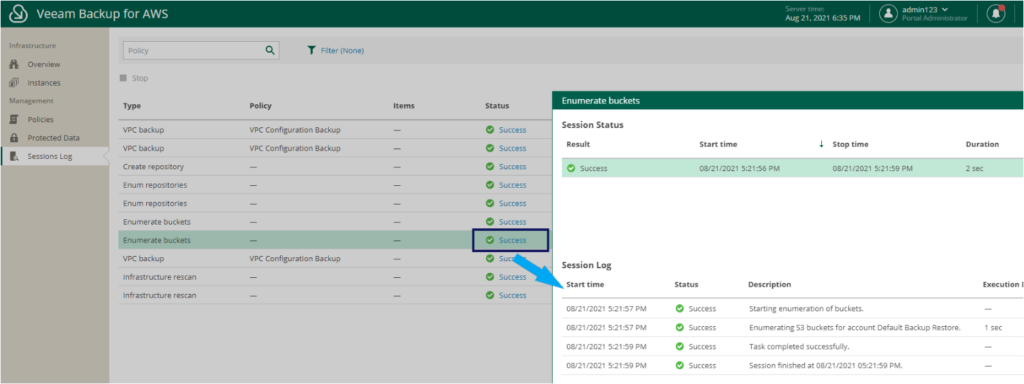This screenshot has height=384, width=1024.
Task: Select the highlighted Enumerate buckets row
Action: pyautogui.click(x=335, y=240)
